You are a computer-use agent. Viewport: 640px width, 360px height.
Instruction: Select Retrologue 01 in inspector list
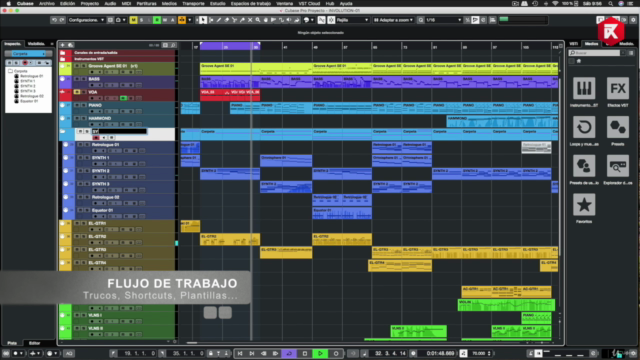pos(32,76)
